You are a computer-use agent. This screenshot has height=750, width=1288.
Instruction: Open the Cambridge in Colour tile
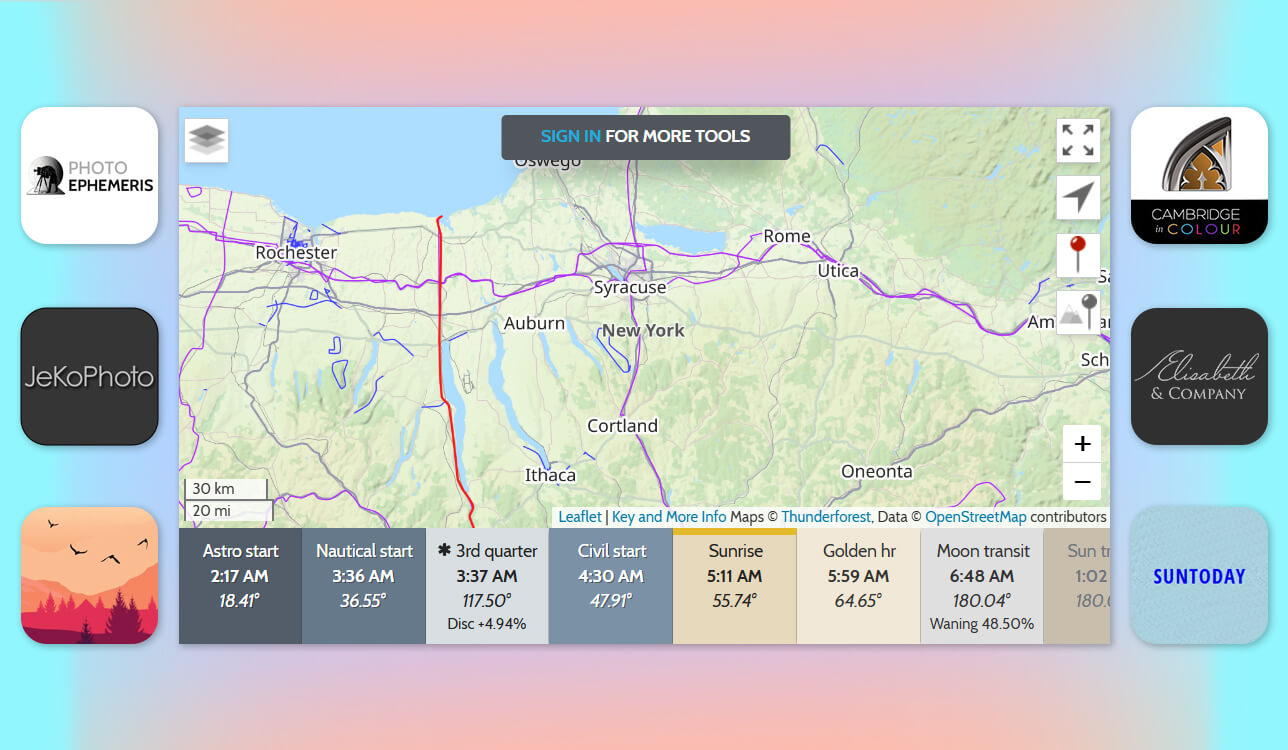coord(1199,175)
